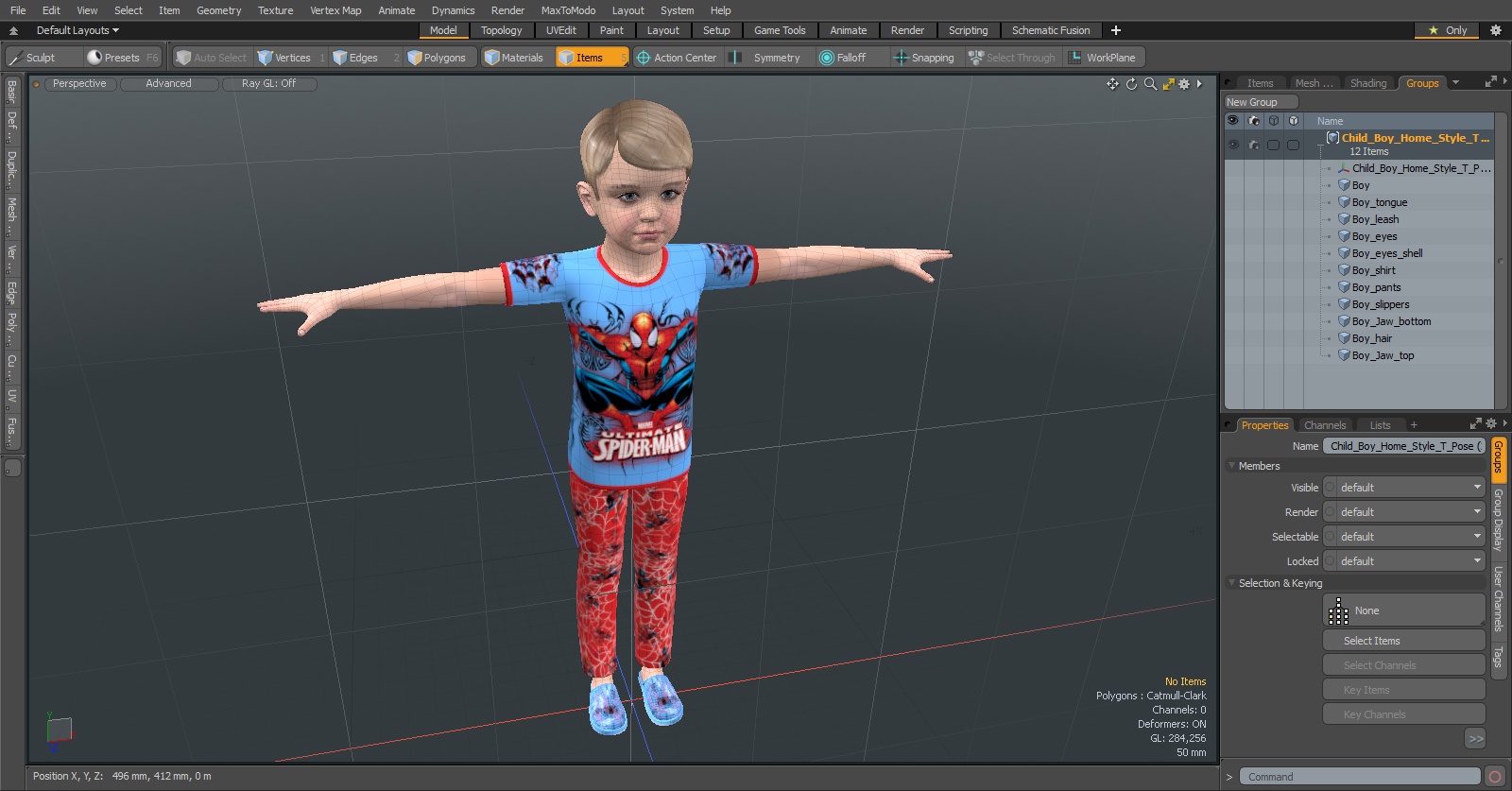Switch to Items selection mode
1512x791 pixels.
(591, 58)
